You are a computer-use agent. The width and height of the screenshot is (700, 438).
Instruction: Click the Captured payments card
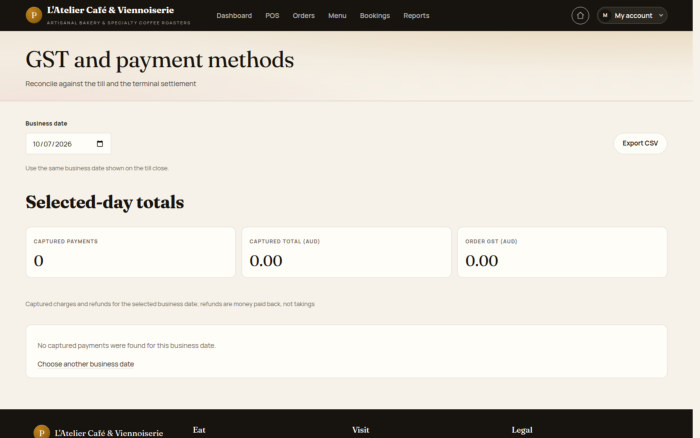[x=130, y=252]
